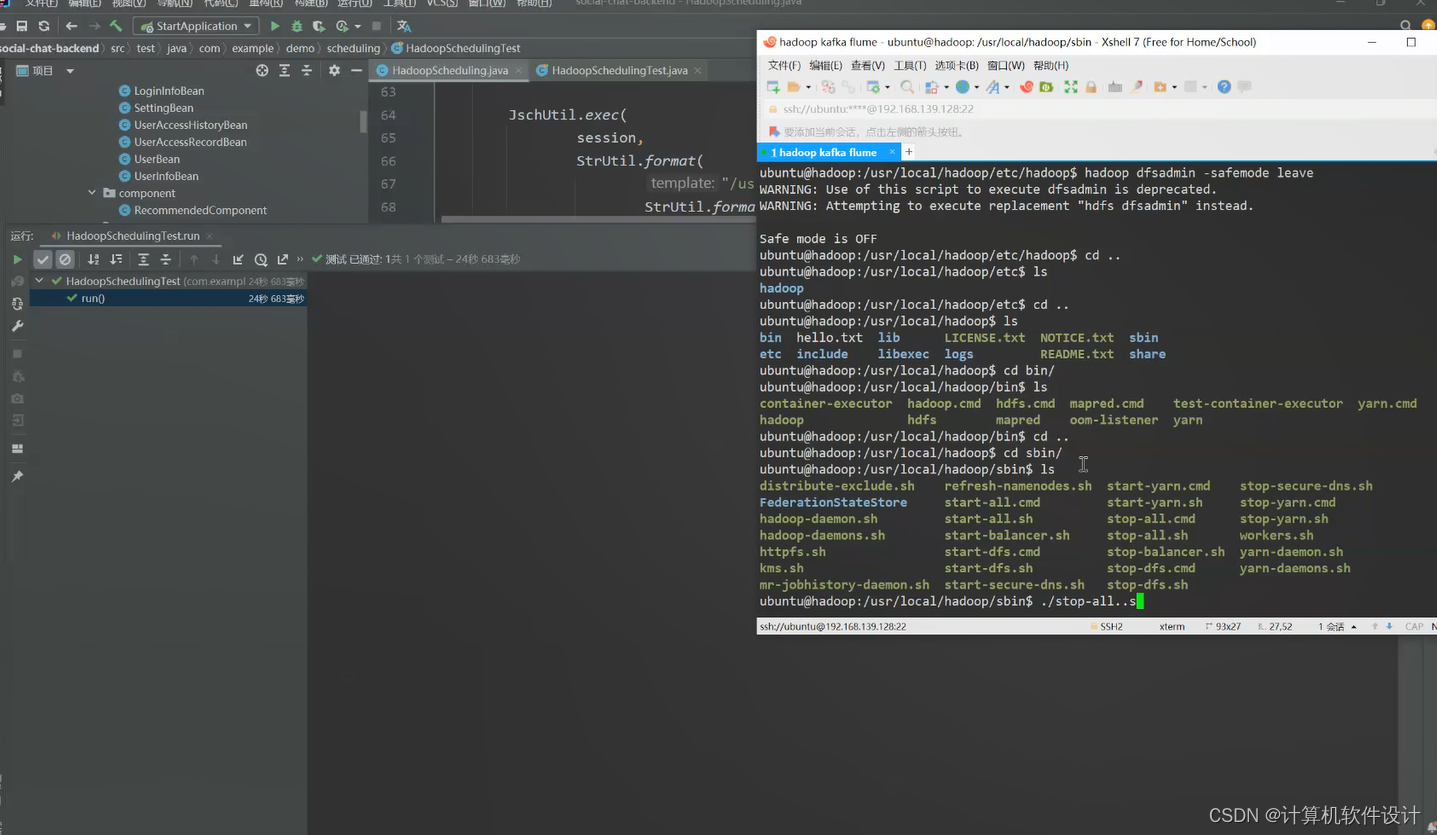Image resolution: width=1437 pixels, height=835 pixels.
Task: Open scheduling breadcrumb in navigation bar
Action: [x=353, y=48]
